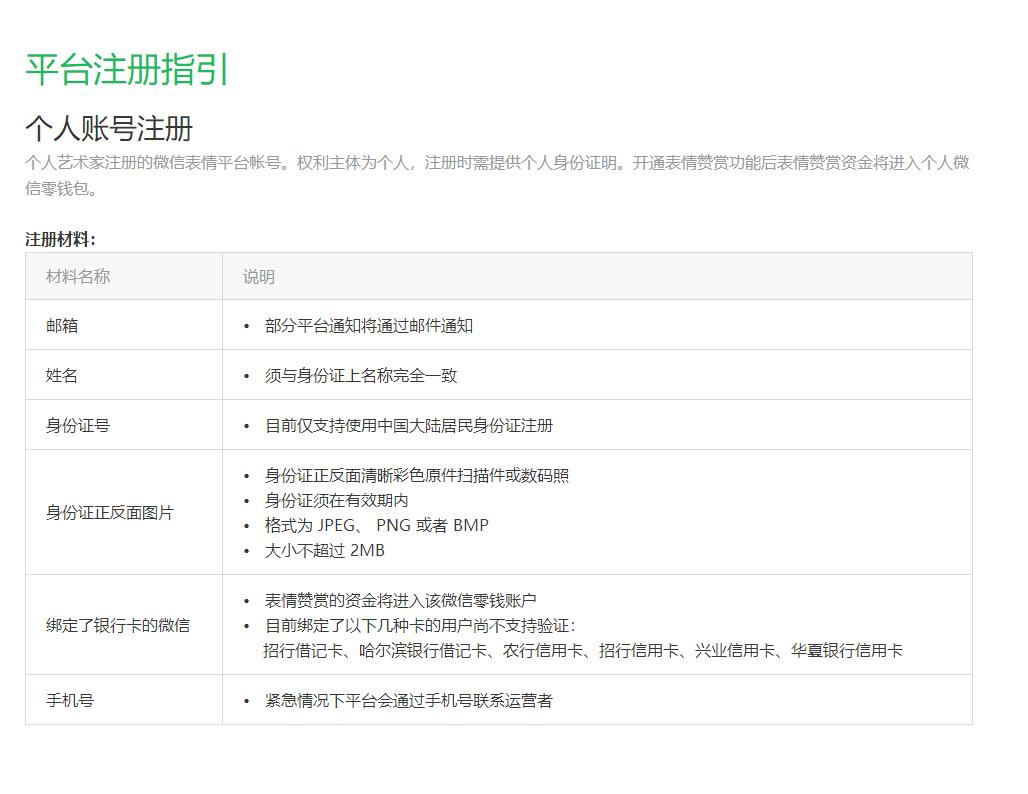The height and width of the screenshot is (794, 1028).
Task: Click the 注册材料: label
Action: [60, 239]
